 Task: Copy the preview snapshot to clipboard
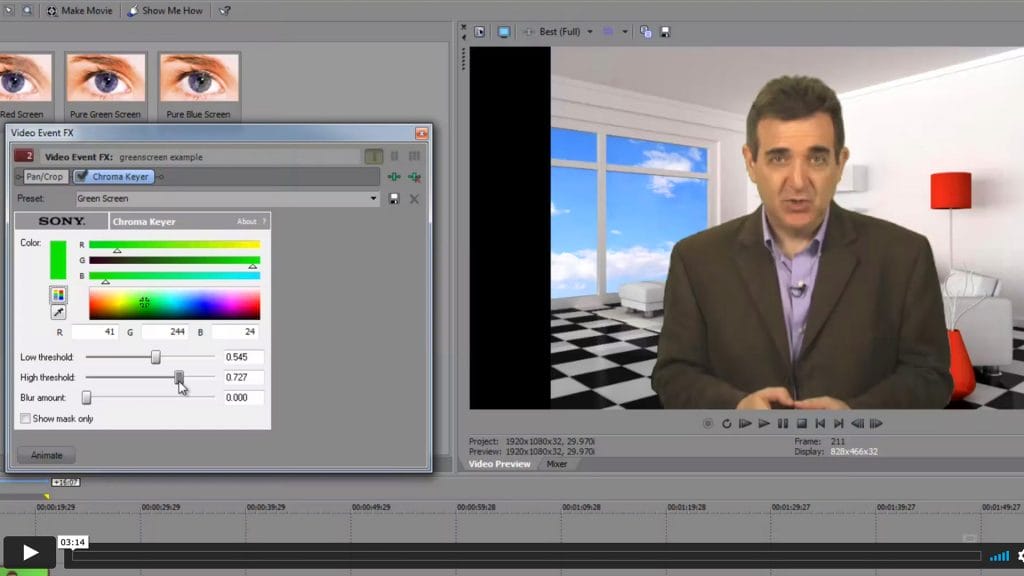pyautogui.click(x=645, y=32)
